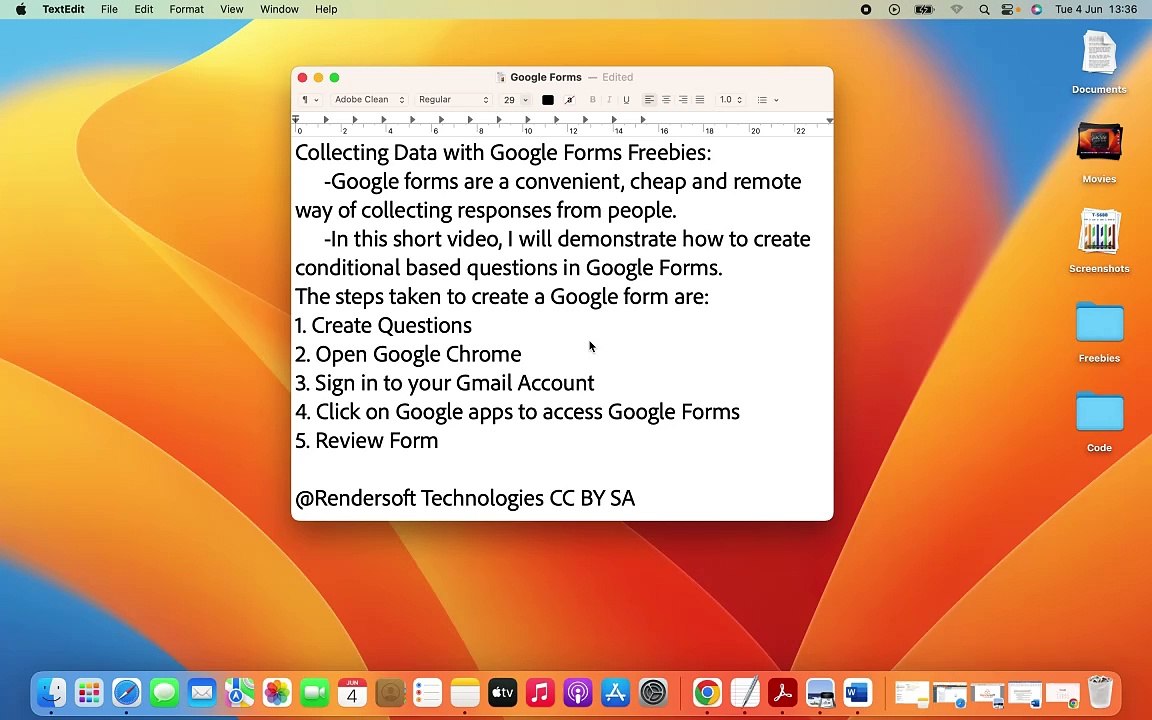Screen dimensions: 1152x720
Task: Open the Regular typeface style dropdown
Action: coord(453,100)
